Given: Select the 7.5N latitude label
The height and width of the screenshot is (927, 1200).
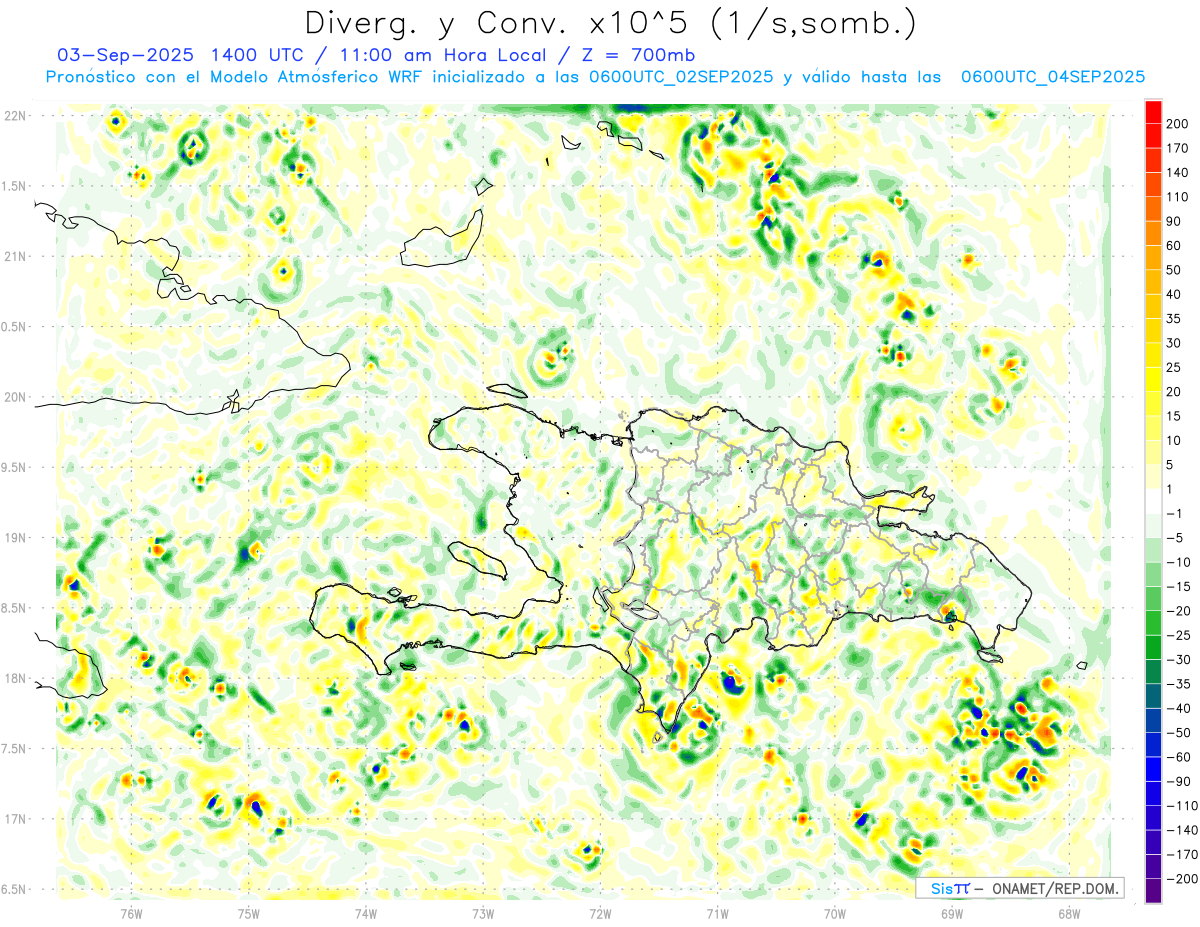Looking at the screenshot, I should coord(14,749).
